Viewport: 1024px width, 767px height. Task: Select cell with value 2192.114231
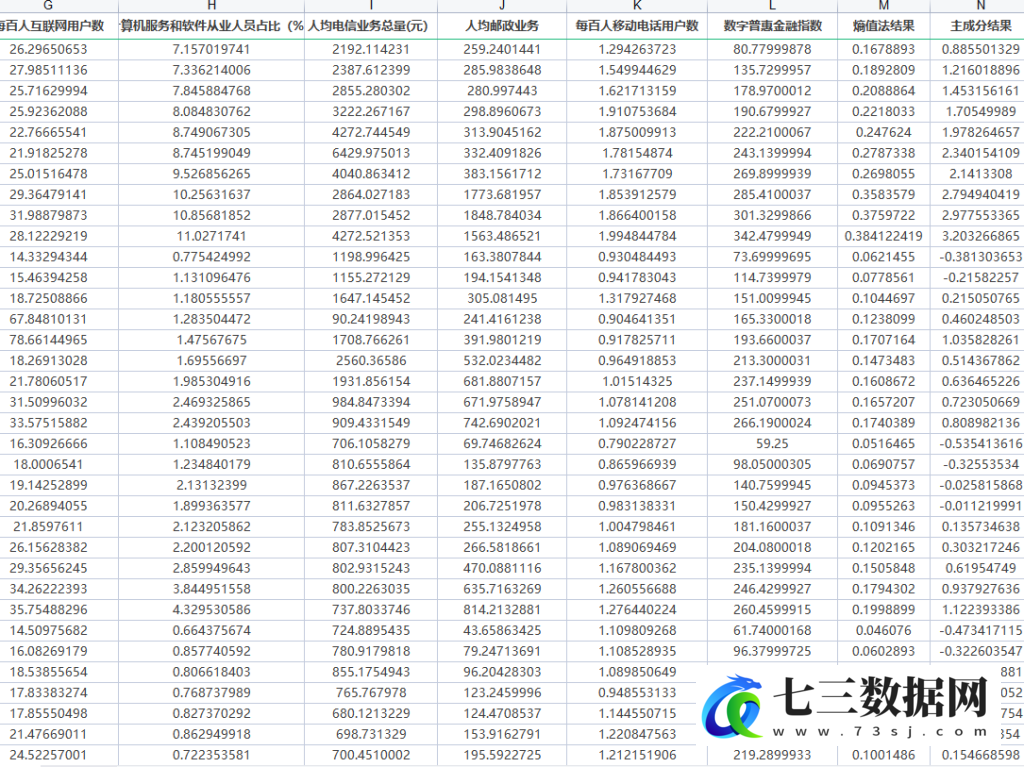pyautogui.click(x=371, y=50)
